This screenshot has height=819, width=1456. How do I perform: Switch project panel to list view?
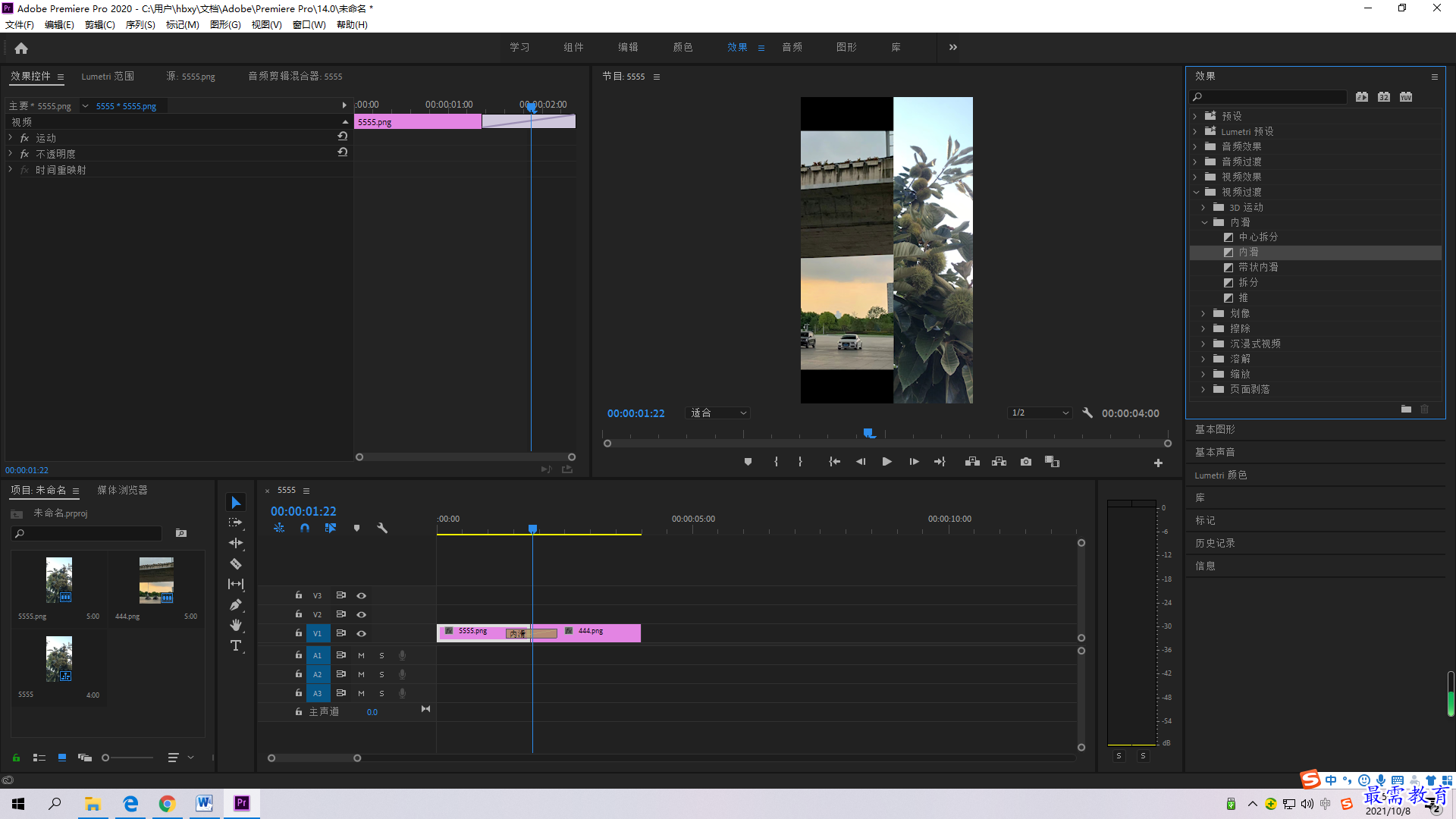click(x=39, y=757)
